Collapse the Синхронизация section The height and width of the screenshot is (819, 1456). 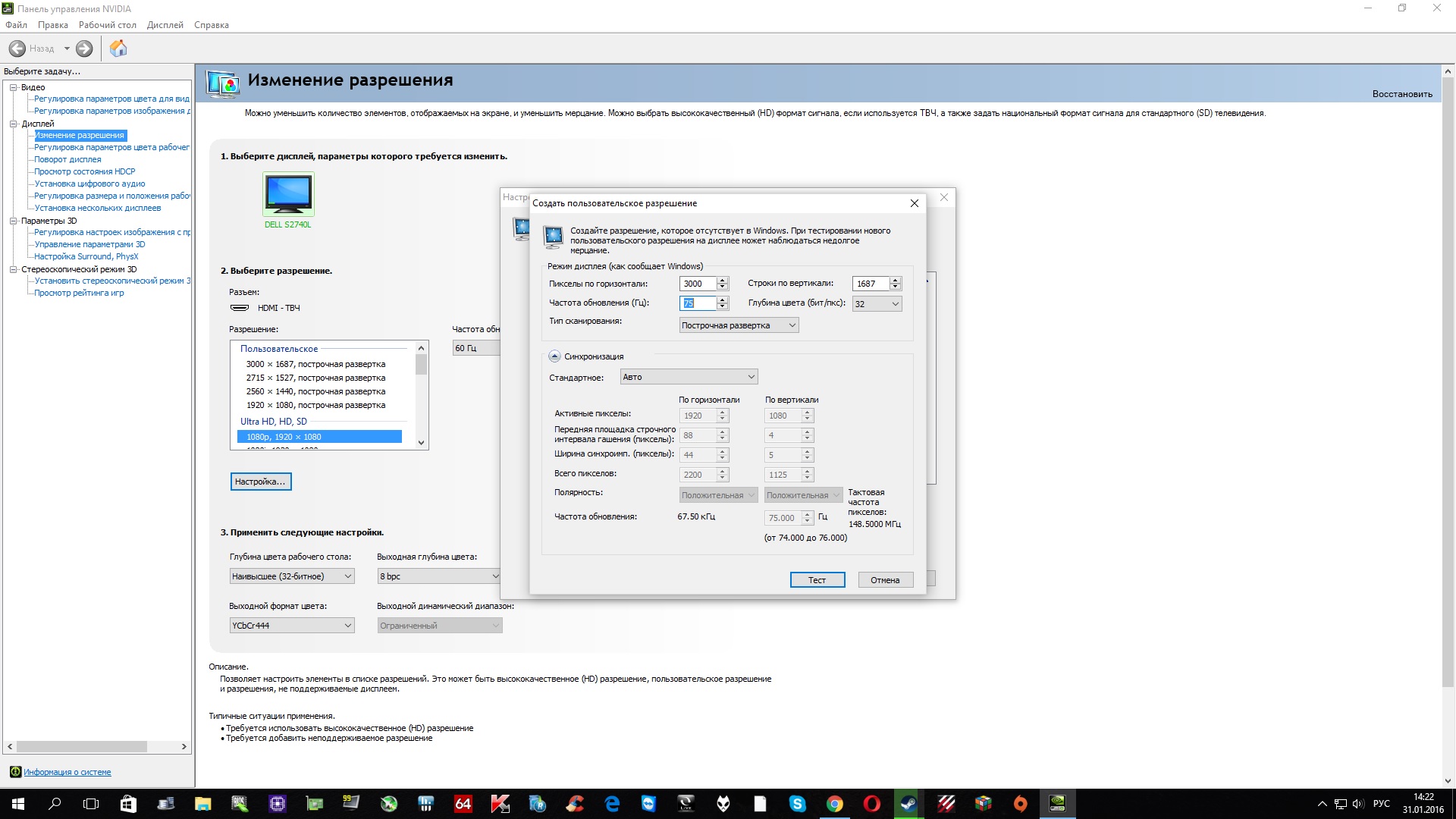pos(554,356)
